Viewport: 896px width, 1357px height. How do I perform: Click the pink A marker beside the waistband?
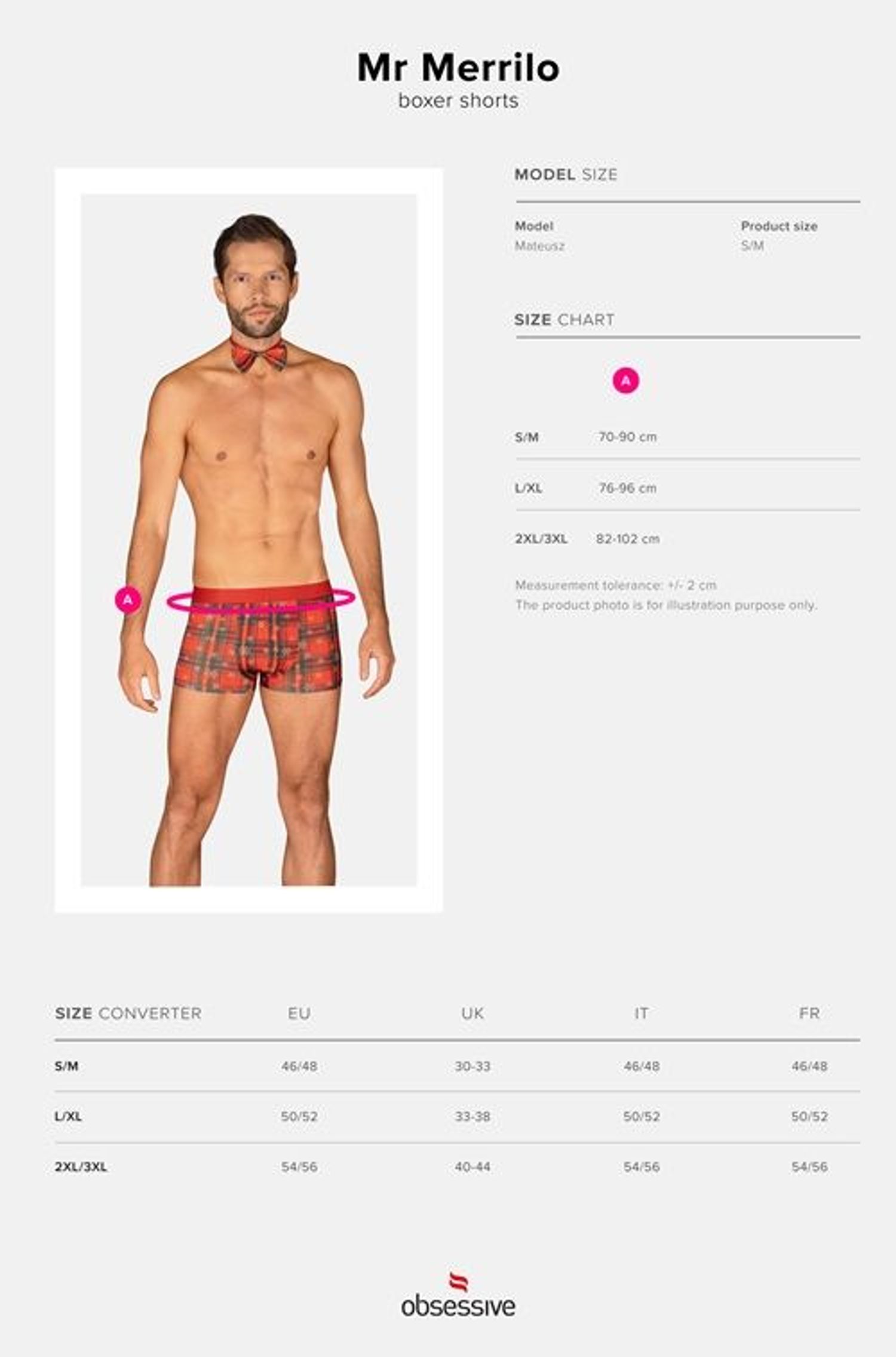pos(128,599)
